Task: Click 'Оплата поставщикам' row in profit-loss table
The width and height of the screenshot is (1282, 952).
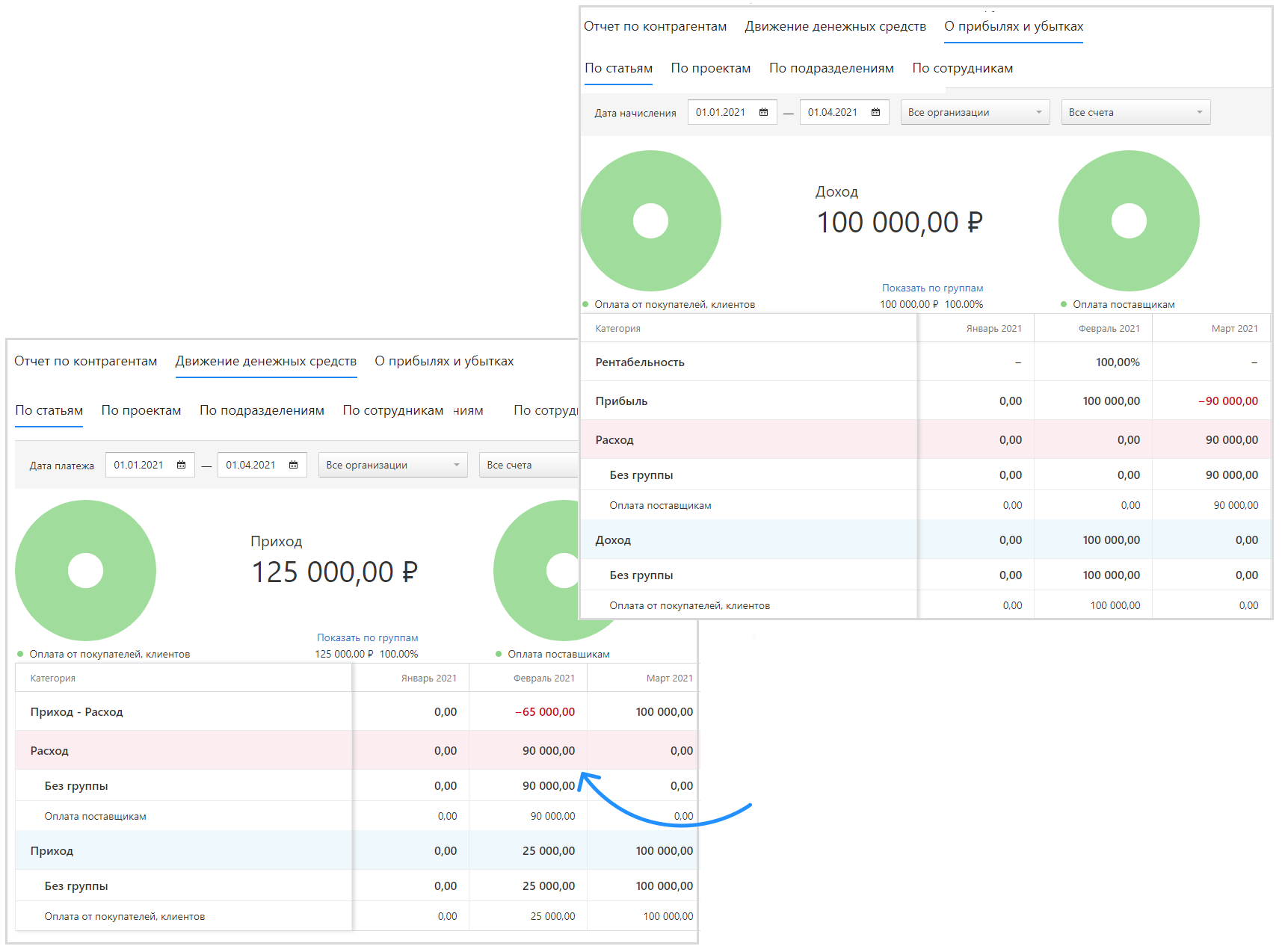Action: coord(925,505)
